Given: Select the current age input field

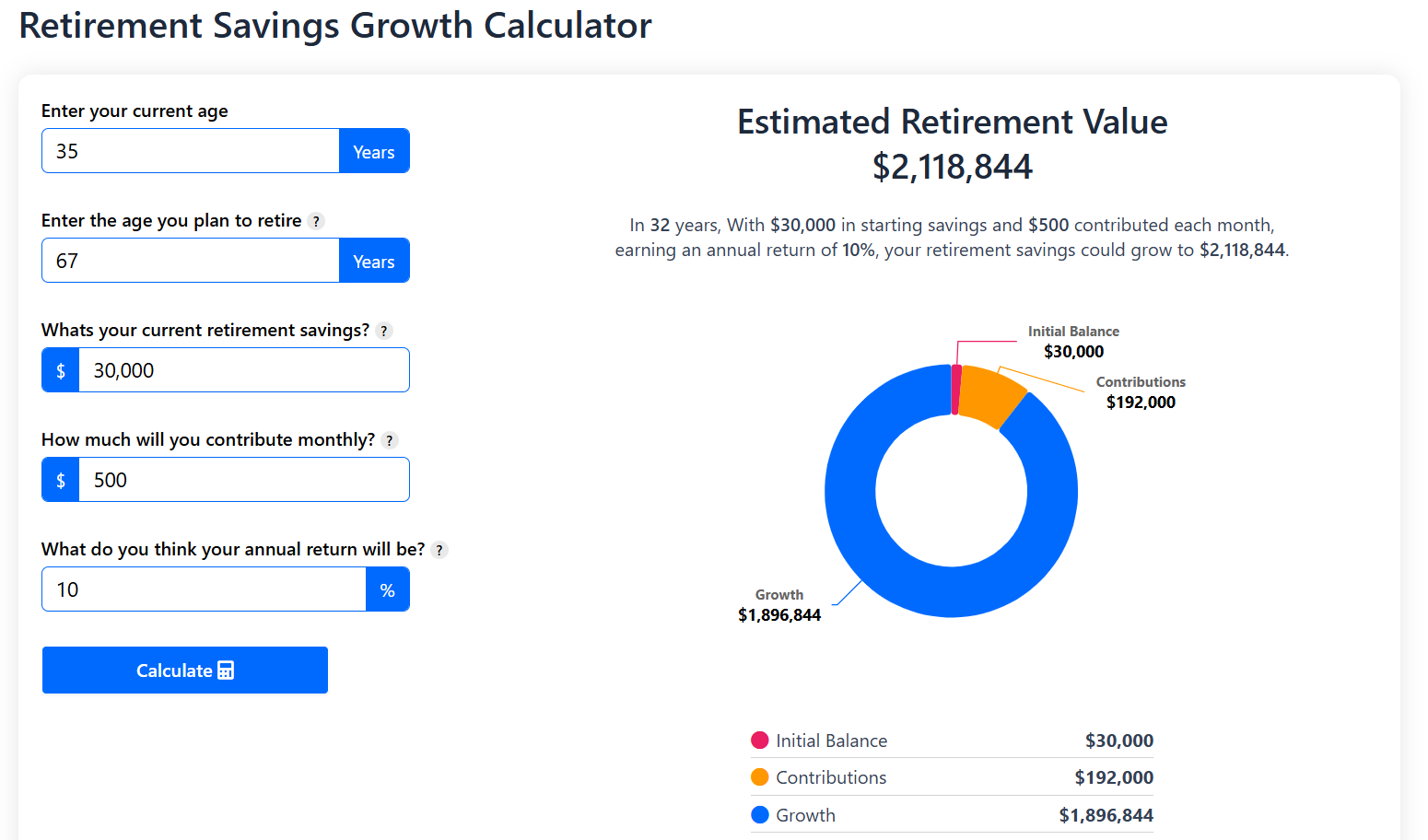Looking at the screenshot, I should click(x=189, y=150).
